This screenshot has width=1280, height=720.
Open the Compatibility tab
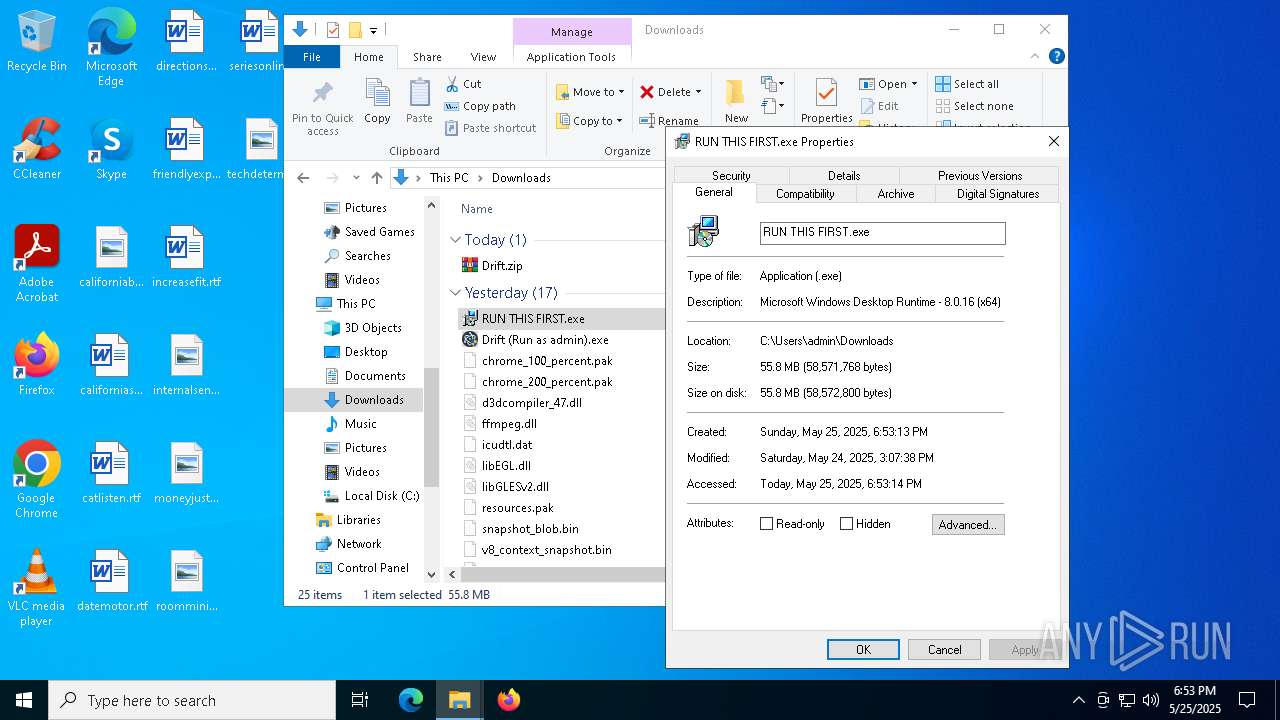[x=805, y=194]
